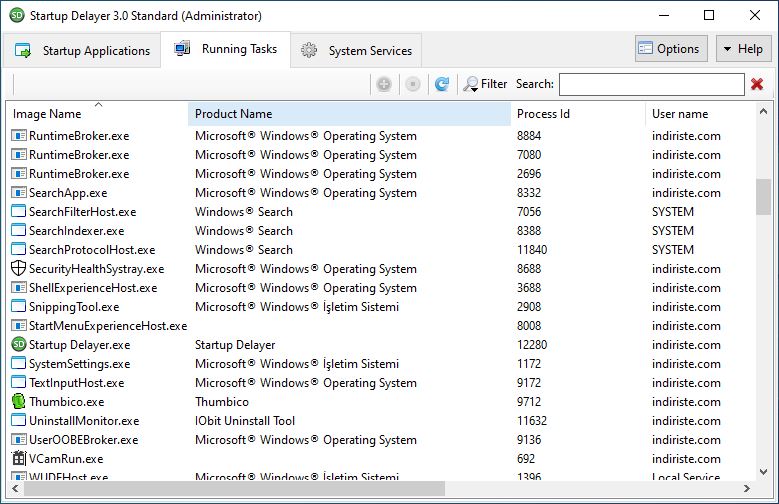This screenshot has width=779, height=504.
Task: Clear search with the red X
Action: 757,84
